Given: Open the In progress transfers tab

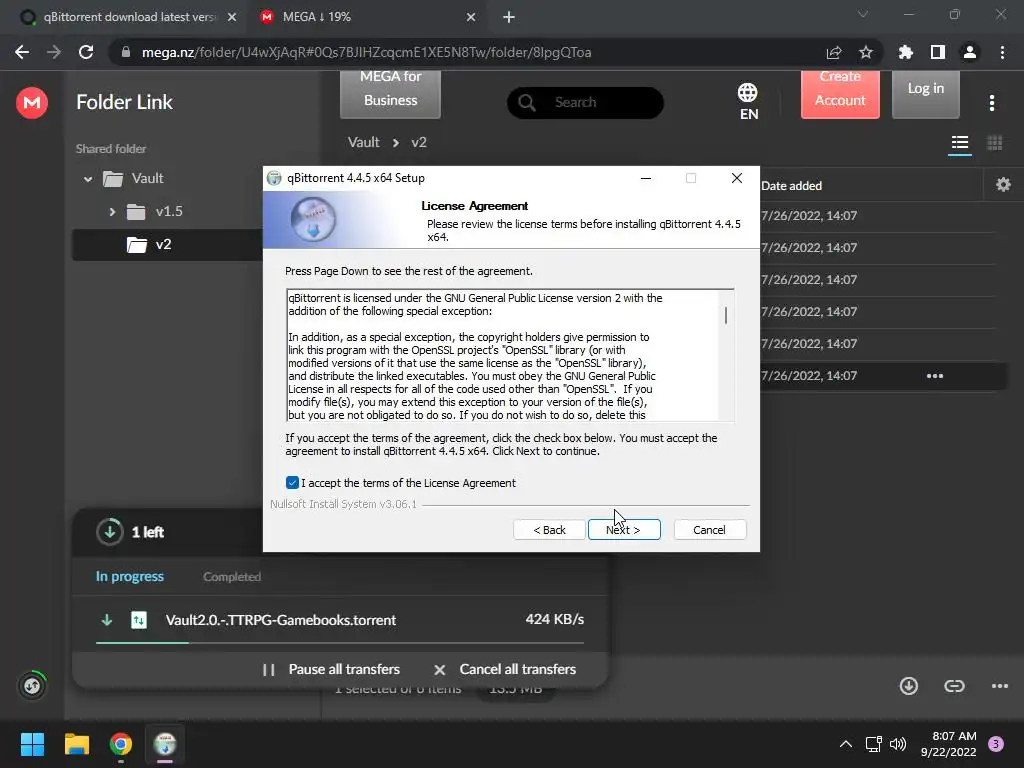Looking at the screenshot, I should tap(129, 577).
